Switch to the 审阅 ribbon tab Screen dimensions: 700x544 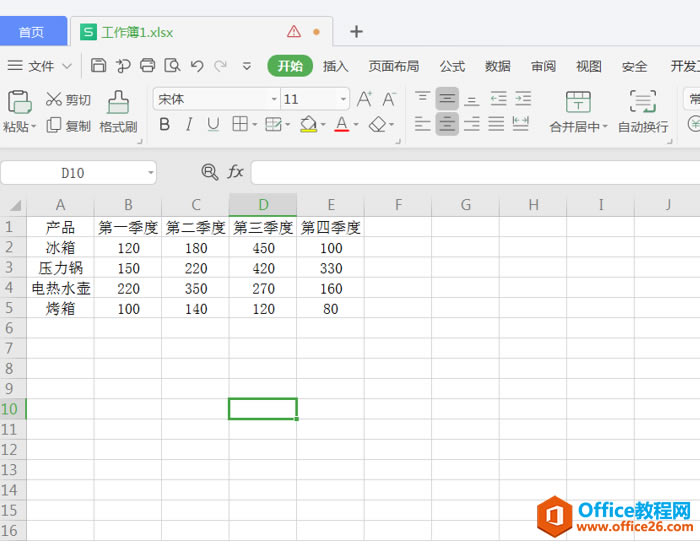click(x=543, y=66)
